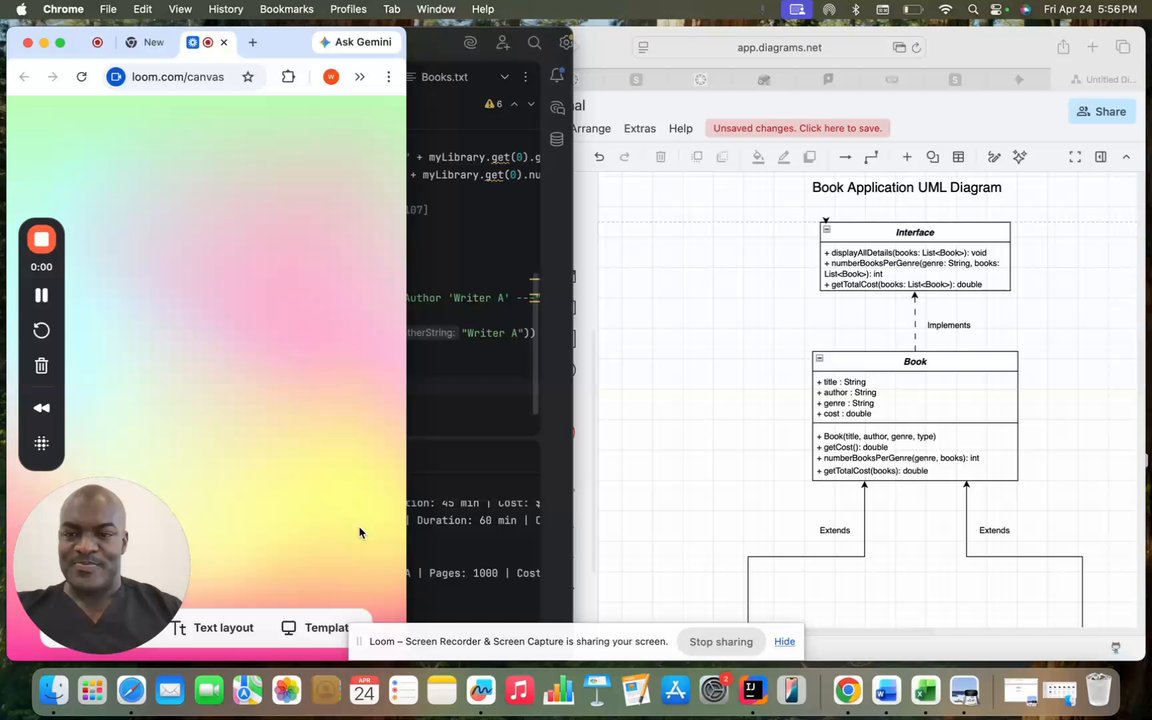The image size is (1152, 720).
Task: Reload the Safari page
Action: (916, 48)
